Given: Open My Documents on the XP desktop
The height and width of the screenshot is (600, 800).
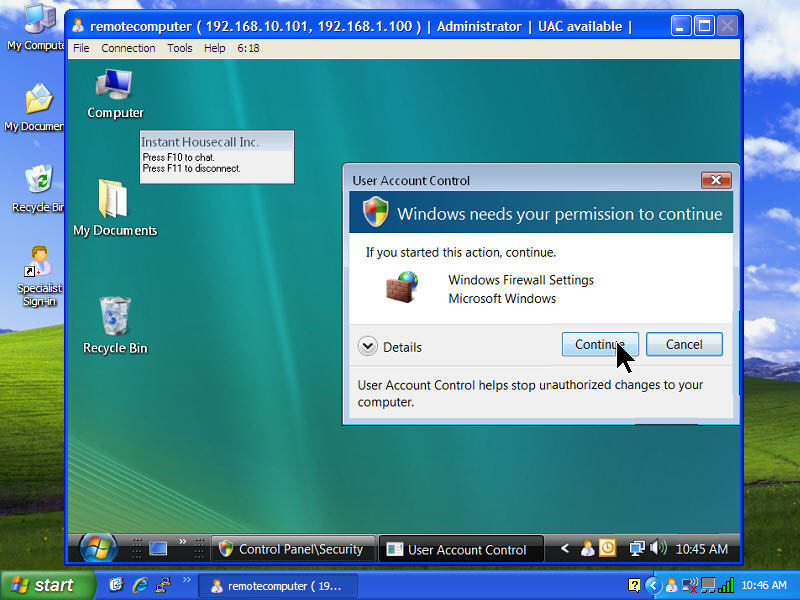Looking at the screenshot, I should [x=35, y=108].
